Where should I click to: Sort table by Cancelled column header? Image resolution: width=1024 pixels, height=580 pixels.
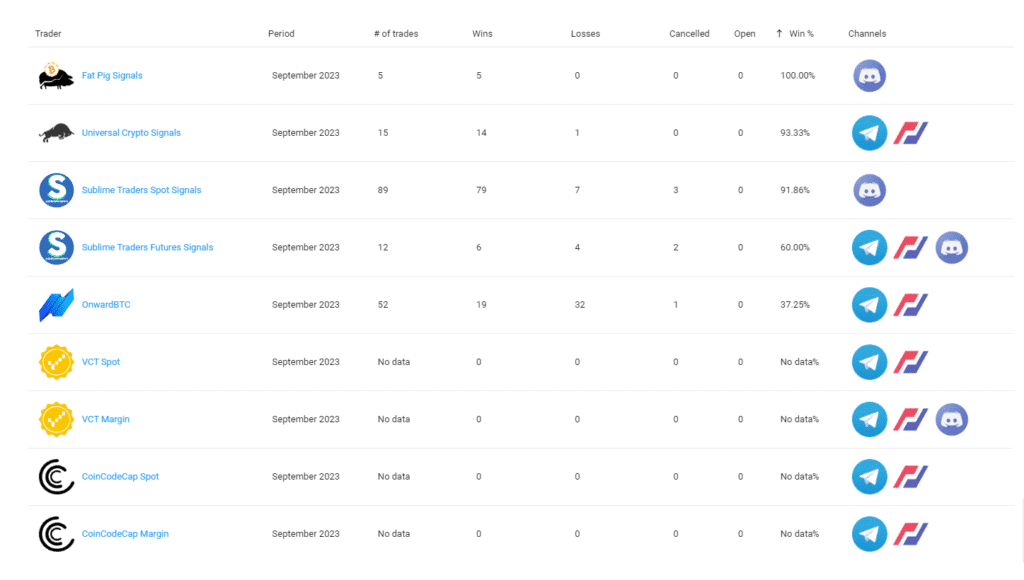tap(689, 33)
